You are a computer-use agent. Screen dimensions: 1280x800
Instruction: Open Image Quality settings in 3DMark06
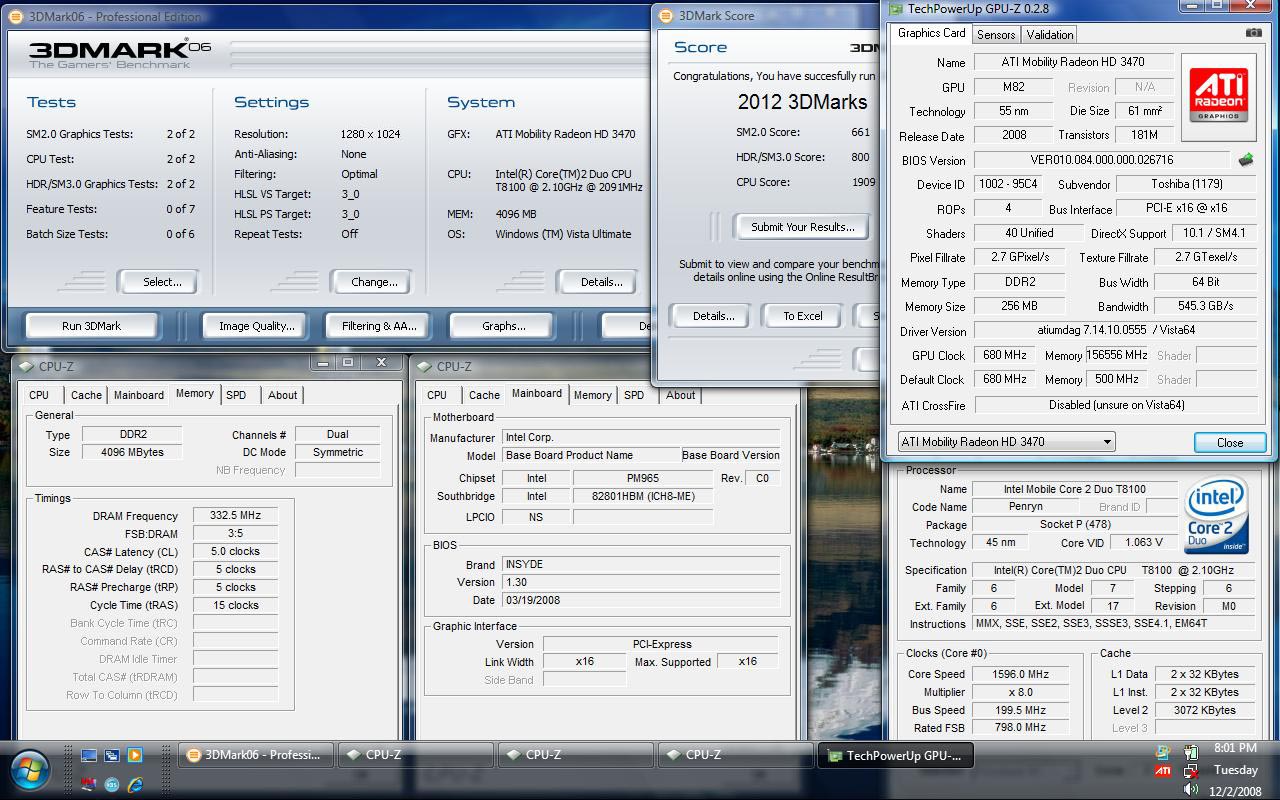(x=256, y=326)
